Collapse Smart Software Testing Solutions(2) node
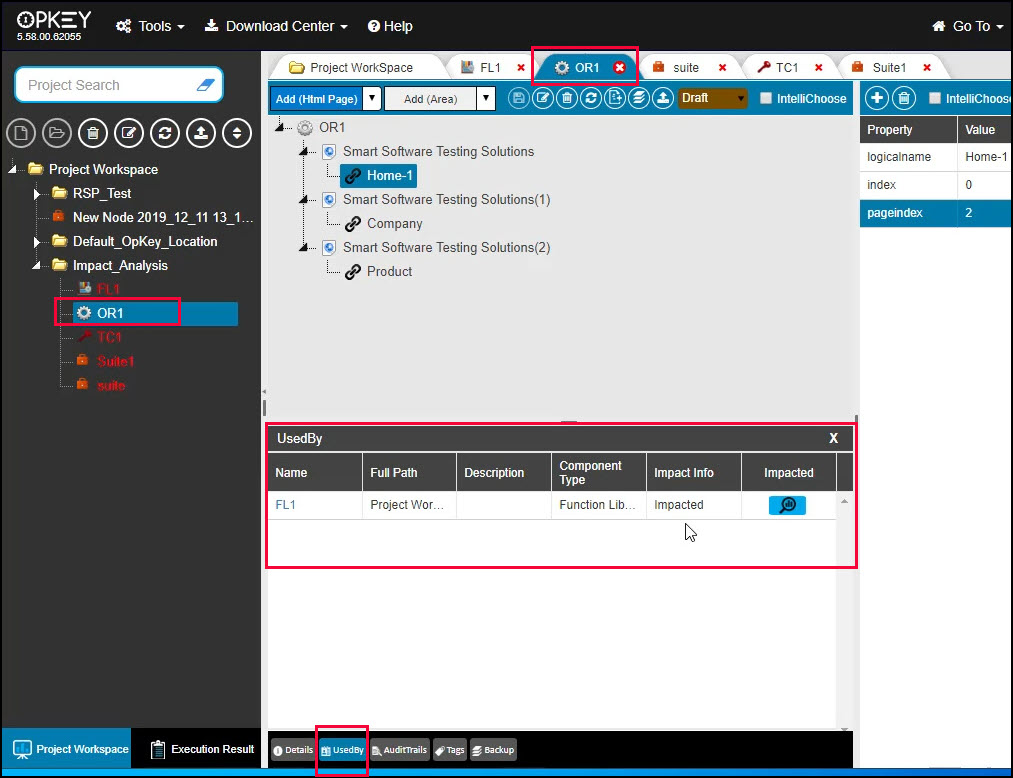The image size is (1013, 778). click(304, 247)
